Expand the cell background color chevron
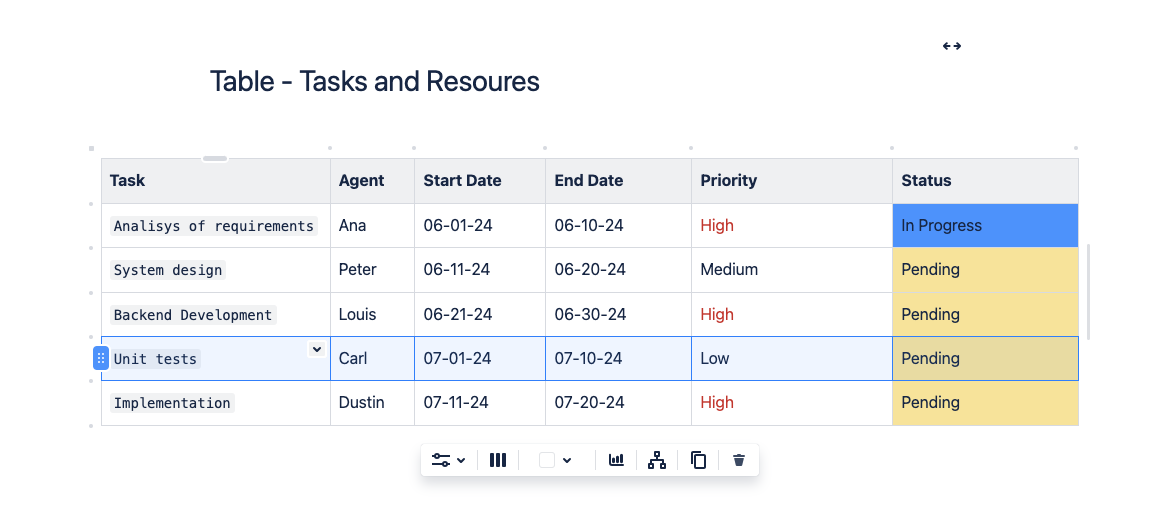Screen dimensions: 1157x514 567,460
